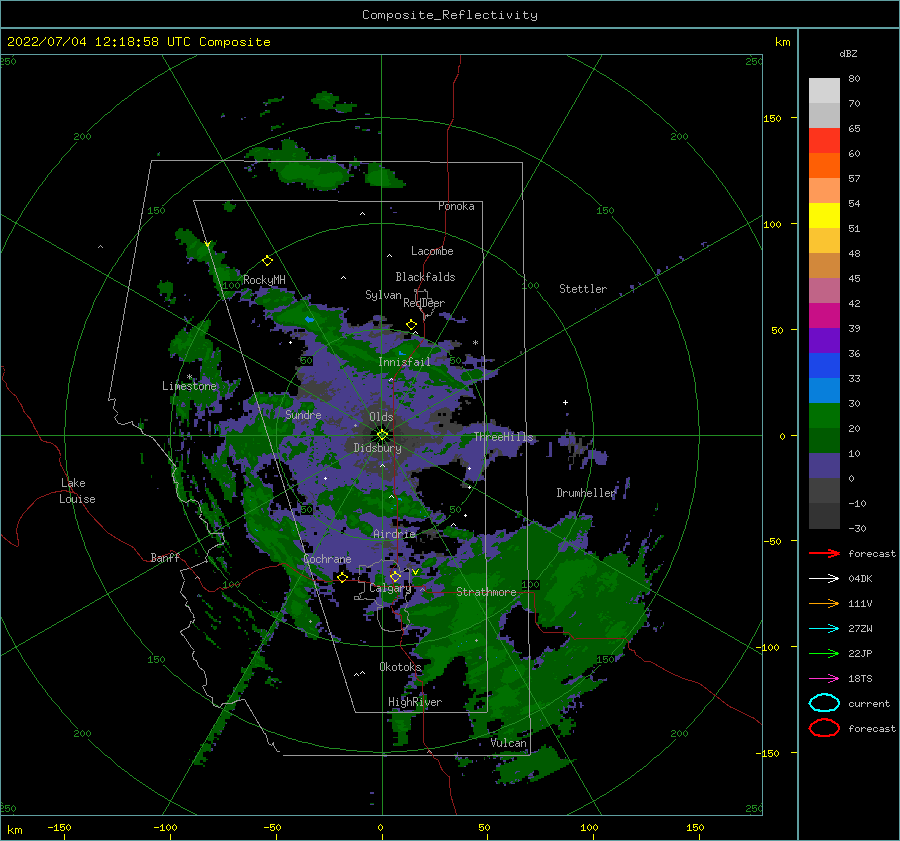The height and width of the screenshot is (841, 900).
Task: Select the dark gray swatch between -10 and -30
Action: point(824,516)
